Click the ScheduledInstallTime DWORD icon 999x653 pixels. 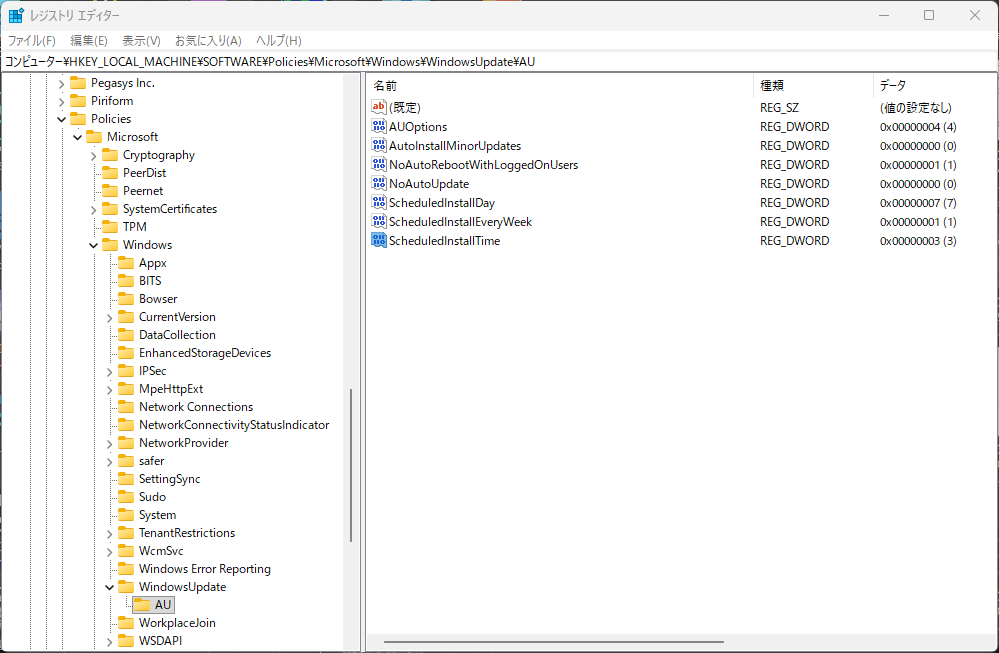click(378, 241)
